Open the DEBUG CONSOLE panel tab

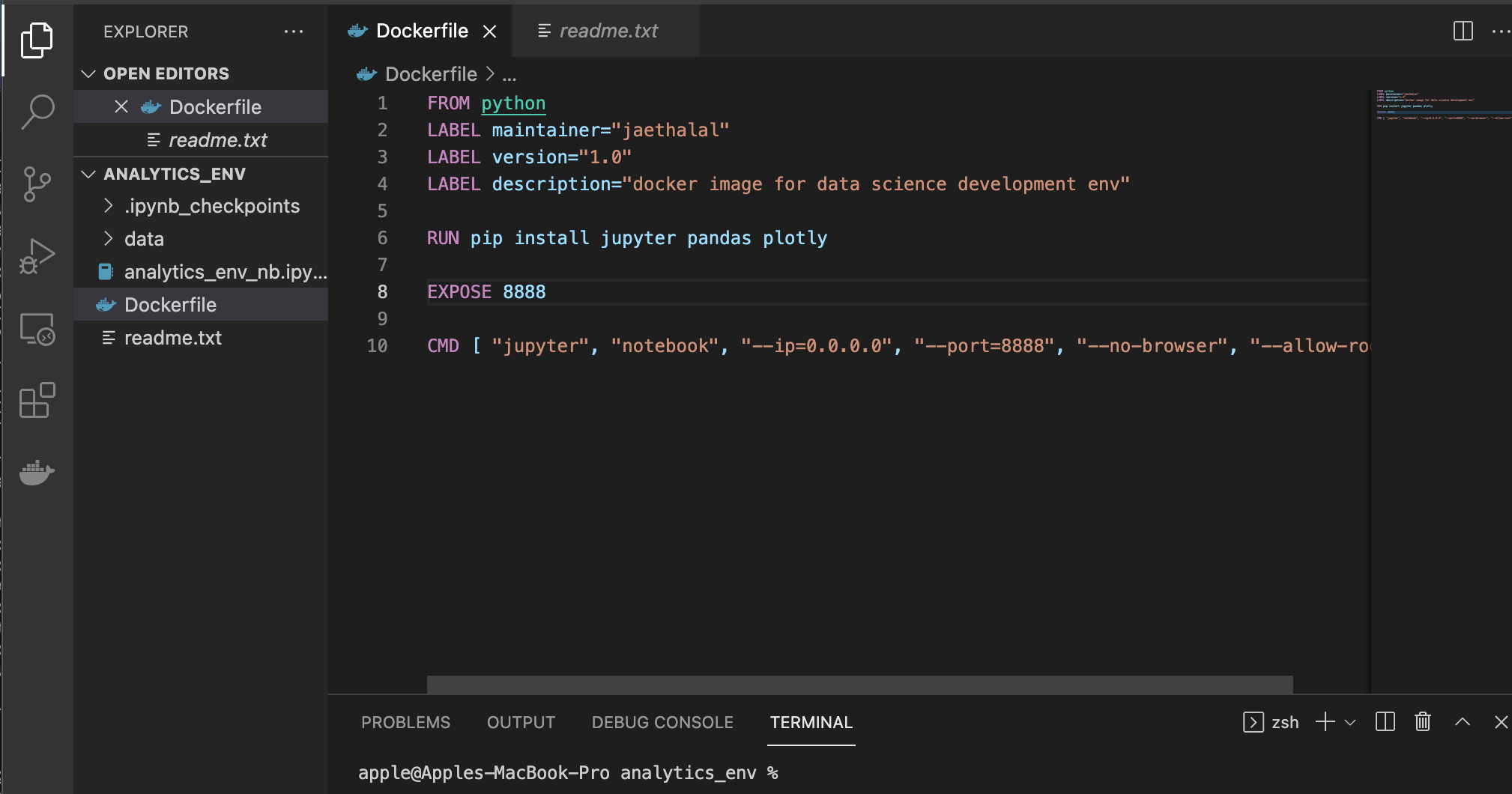[662, 722]
